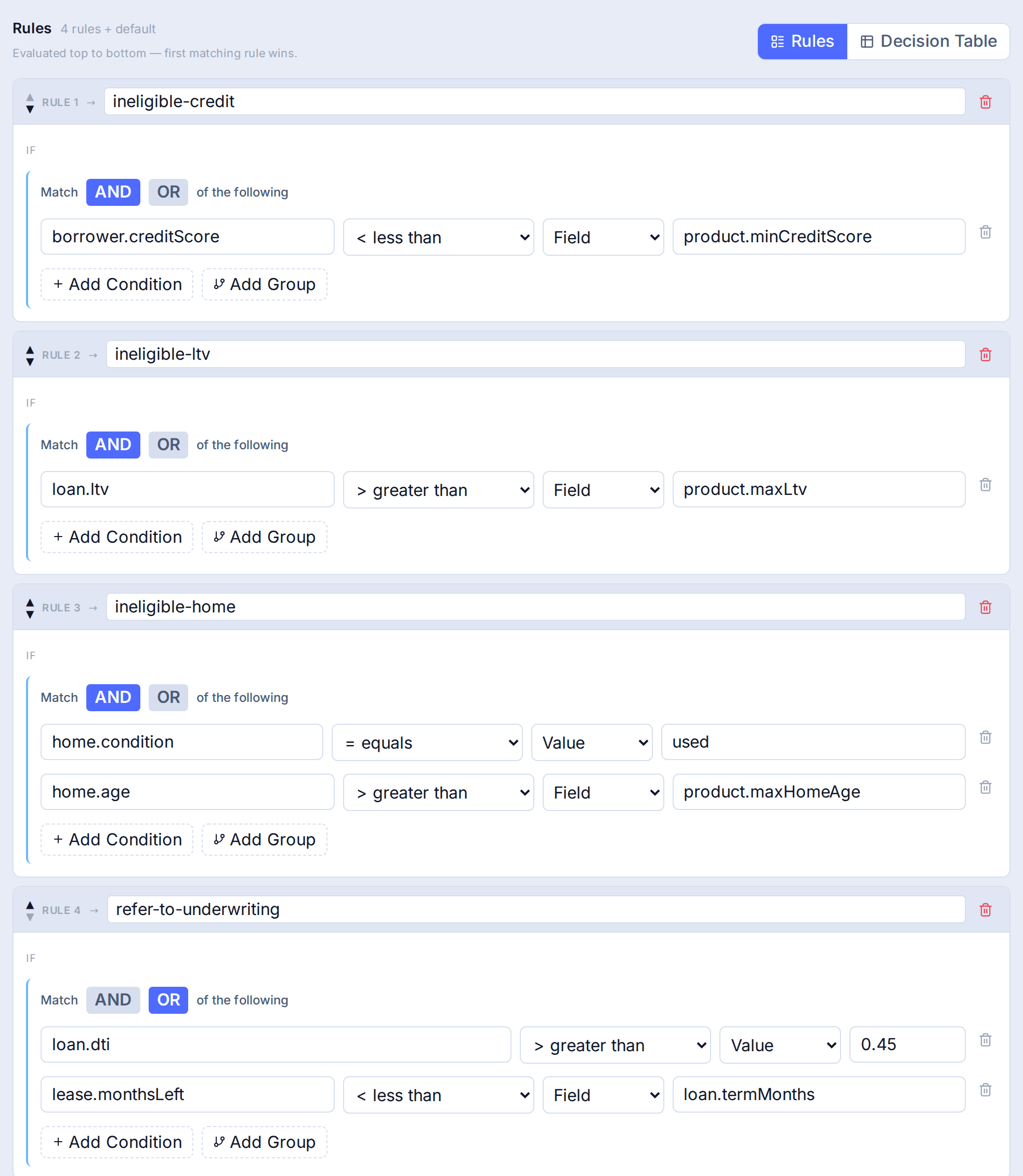Add Condition to Rule 3
Screen dimensions: 1023x1176
click(117, 840)
